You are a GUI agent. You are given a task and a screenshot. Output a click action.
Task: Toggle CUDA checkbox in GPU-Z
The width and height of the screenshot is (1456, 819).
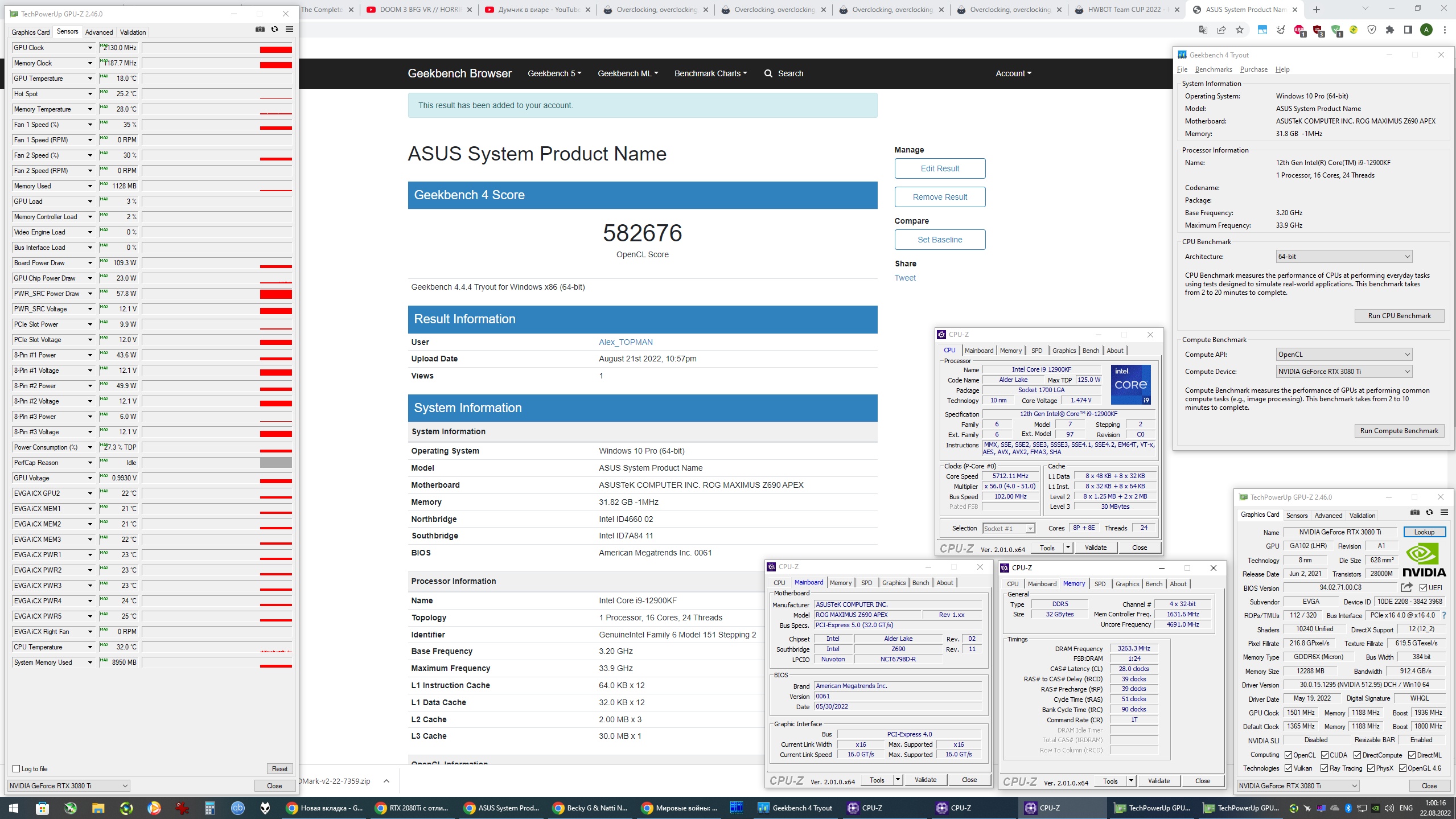coord(1325,755)
